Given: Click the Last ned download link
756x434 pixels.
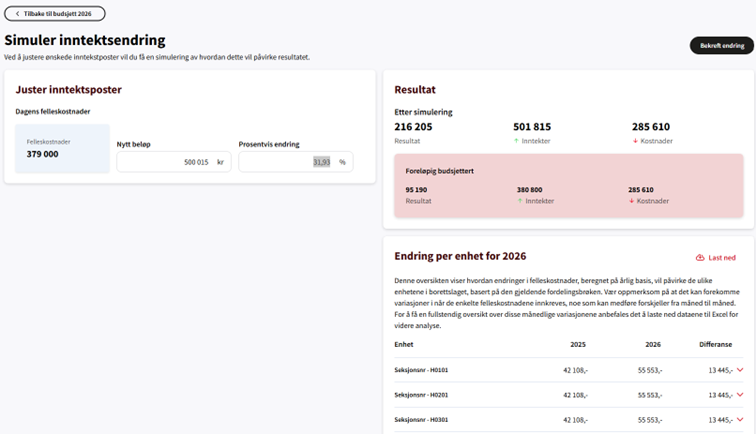Looking at the screenshot, I should pos(721,257).
